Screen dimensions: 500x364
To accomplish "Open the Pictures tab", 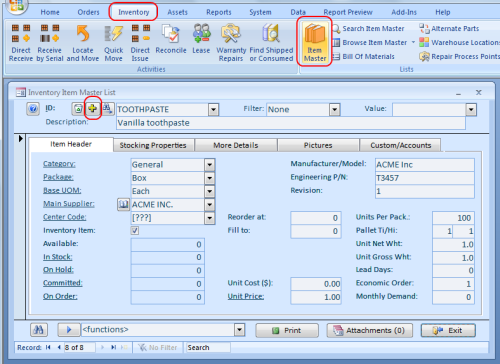I will tap(318, 145).
